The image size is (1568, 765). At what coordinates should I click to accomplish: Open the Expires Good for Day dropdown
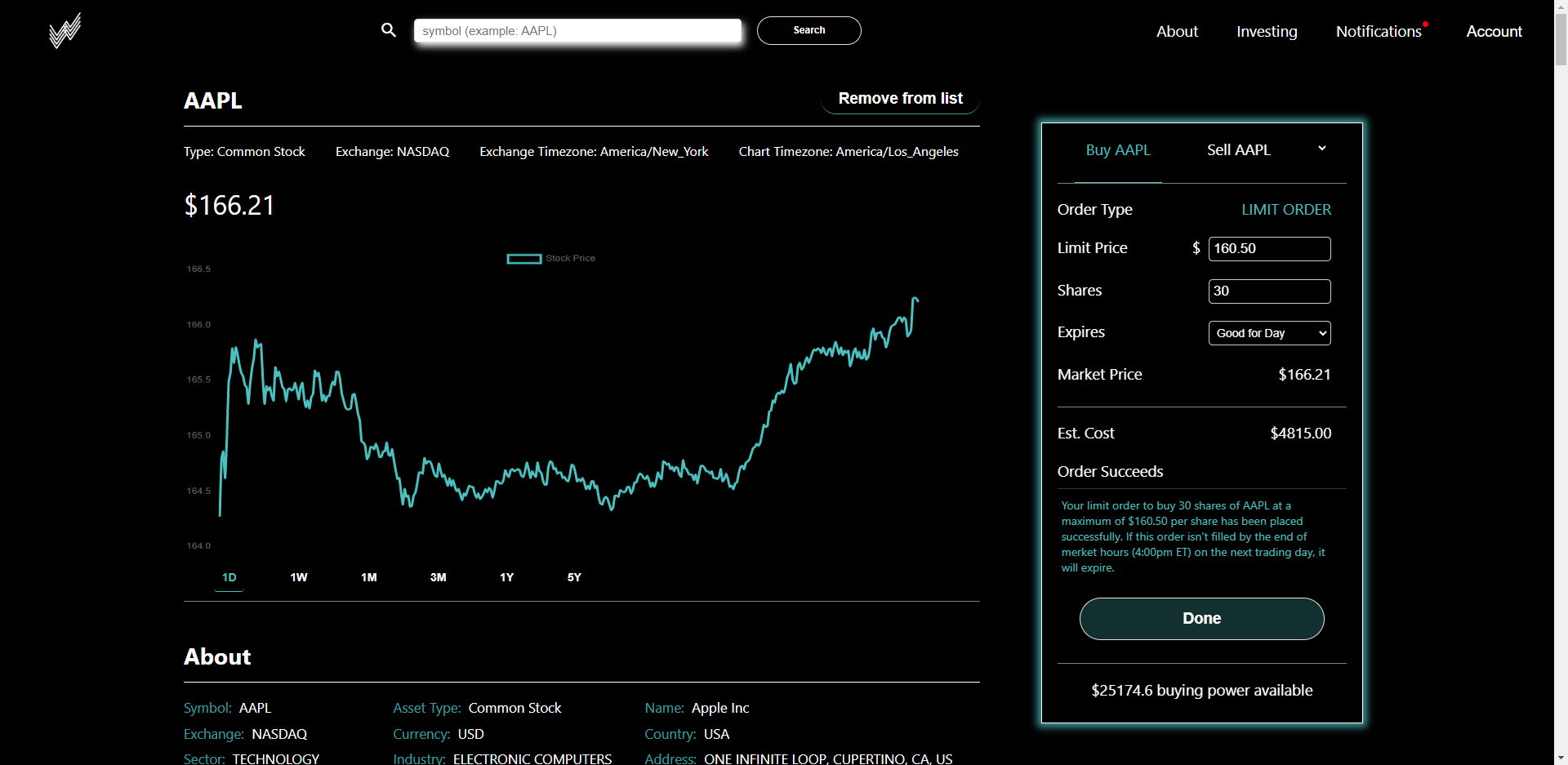[1269, 333]
